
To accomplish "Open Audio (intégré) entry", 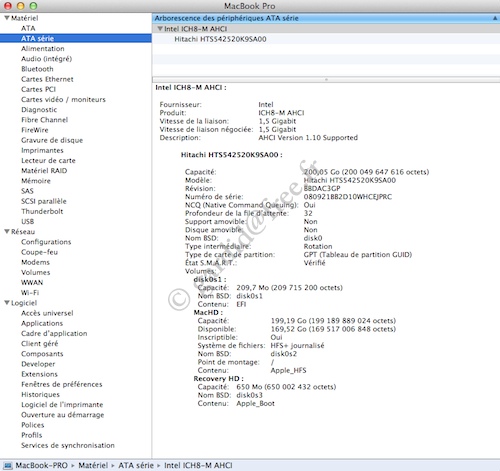I will [46, 59].
